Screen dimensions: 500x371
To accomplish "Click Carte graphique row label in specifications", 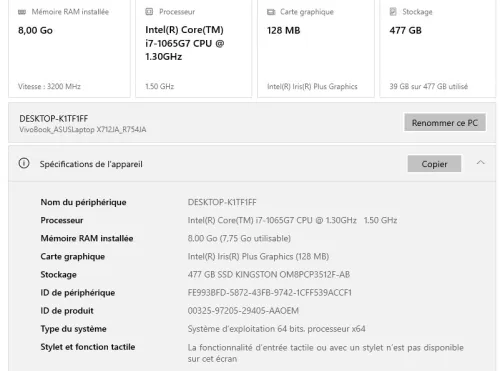I will click(x=73, y=257).
